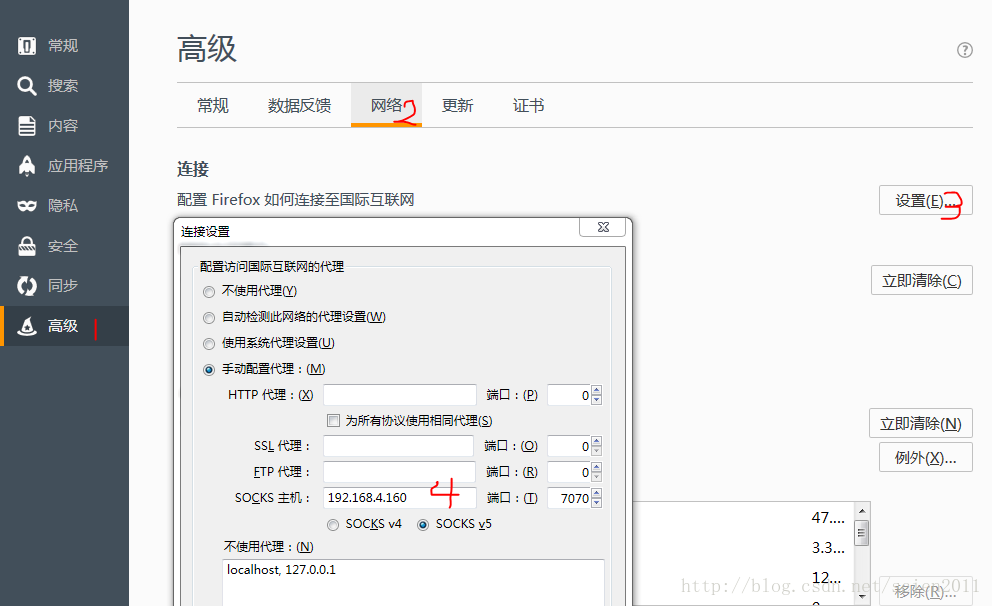992x606 pixels.
Task: Click the HTTP port number field
Action: click(x=569, y=395)
